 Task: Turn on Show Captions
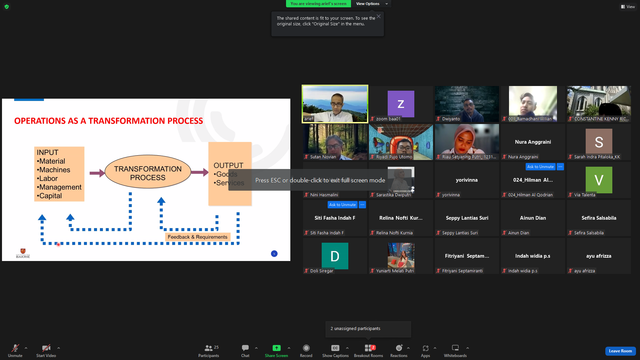[335, 350]
